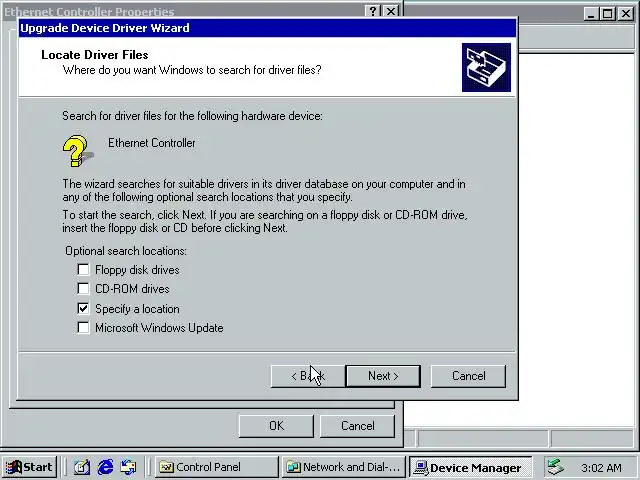
Task: Click the Locate Driver Files heading
Action: click(x=95, y=55)
